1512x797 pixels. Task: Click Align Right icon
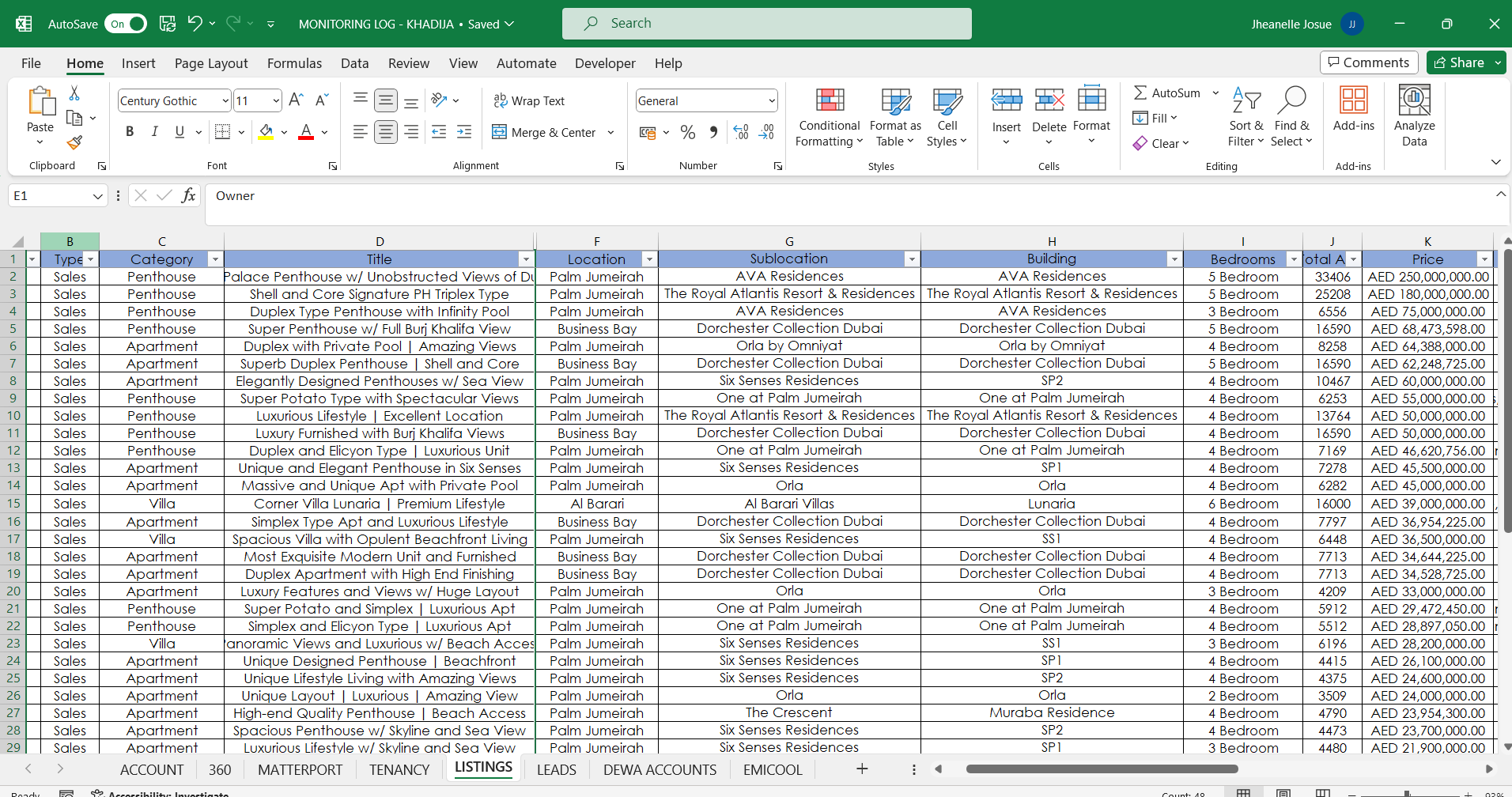point(411,132)
